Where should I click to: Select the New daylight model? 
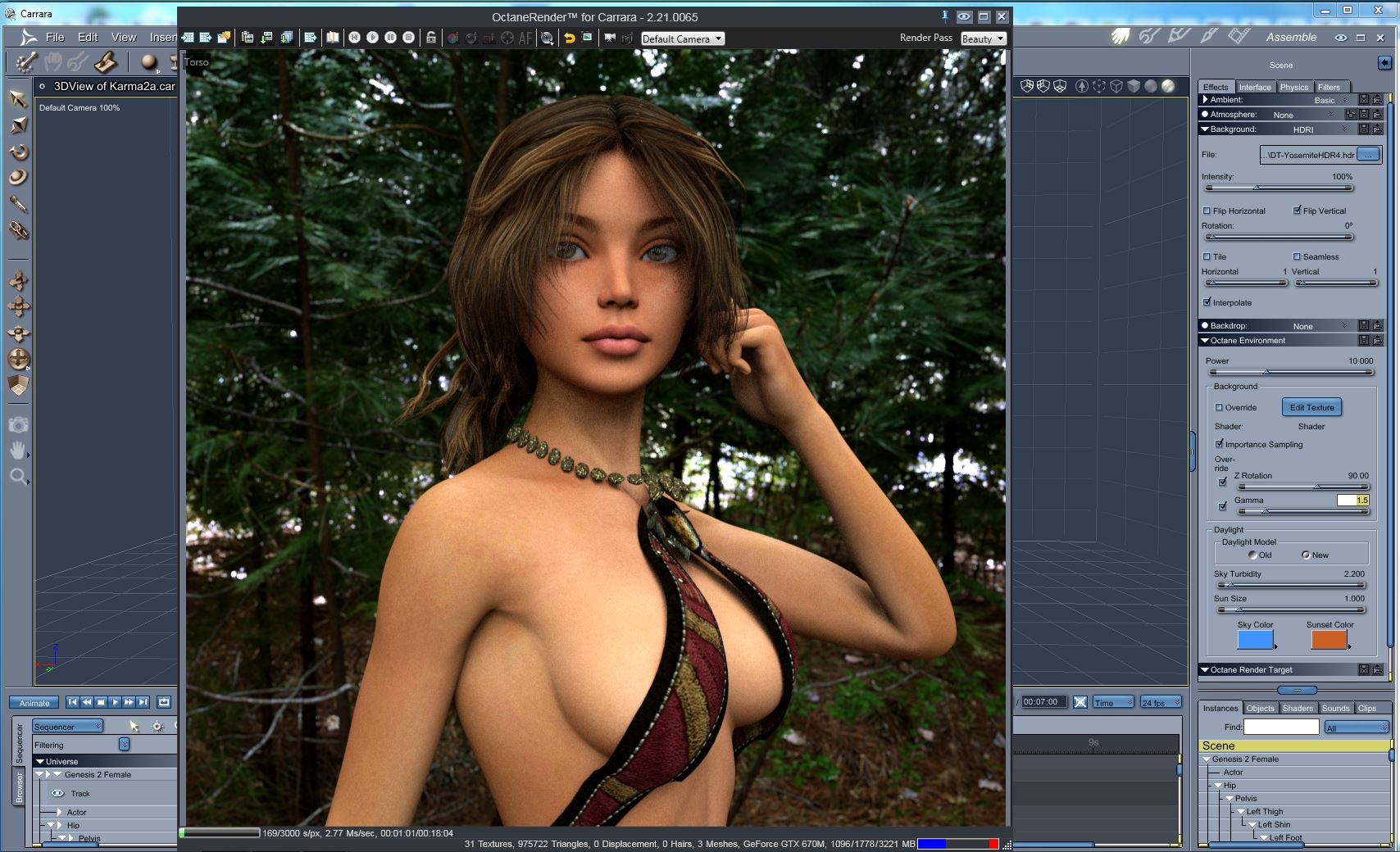(1306, 555)
